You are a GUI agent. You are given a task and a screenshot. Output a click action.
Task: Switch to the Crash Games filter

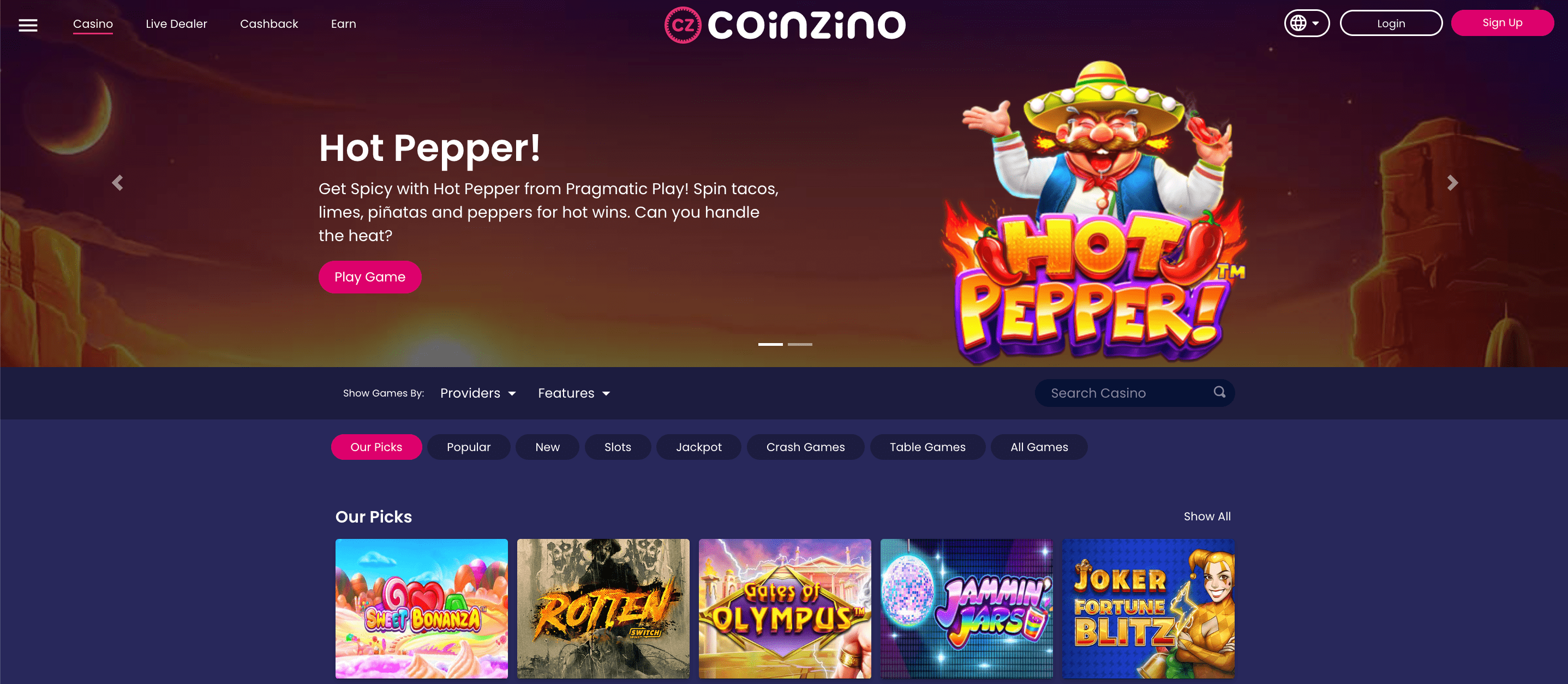[805, 447]
